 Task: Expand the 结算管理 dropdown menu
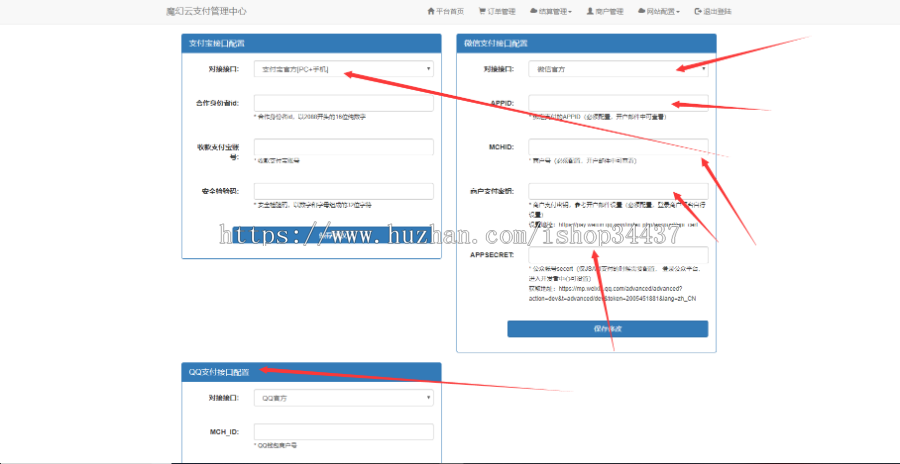click(x=555, y=12)
